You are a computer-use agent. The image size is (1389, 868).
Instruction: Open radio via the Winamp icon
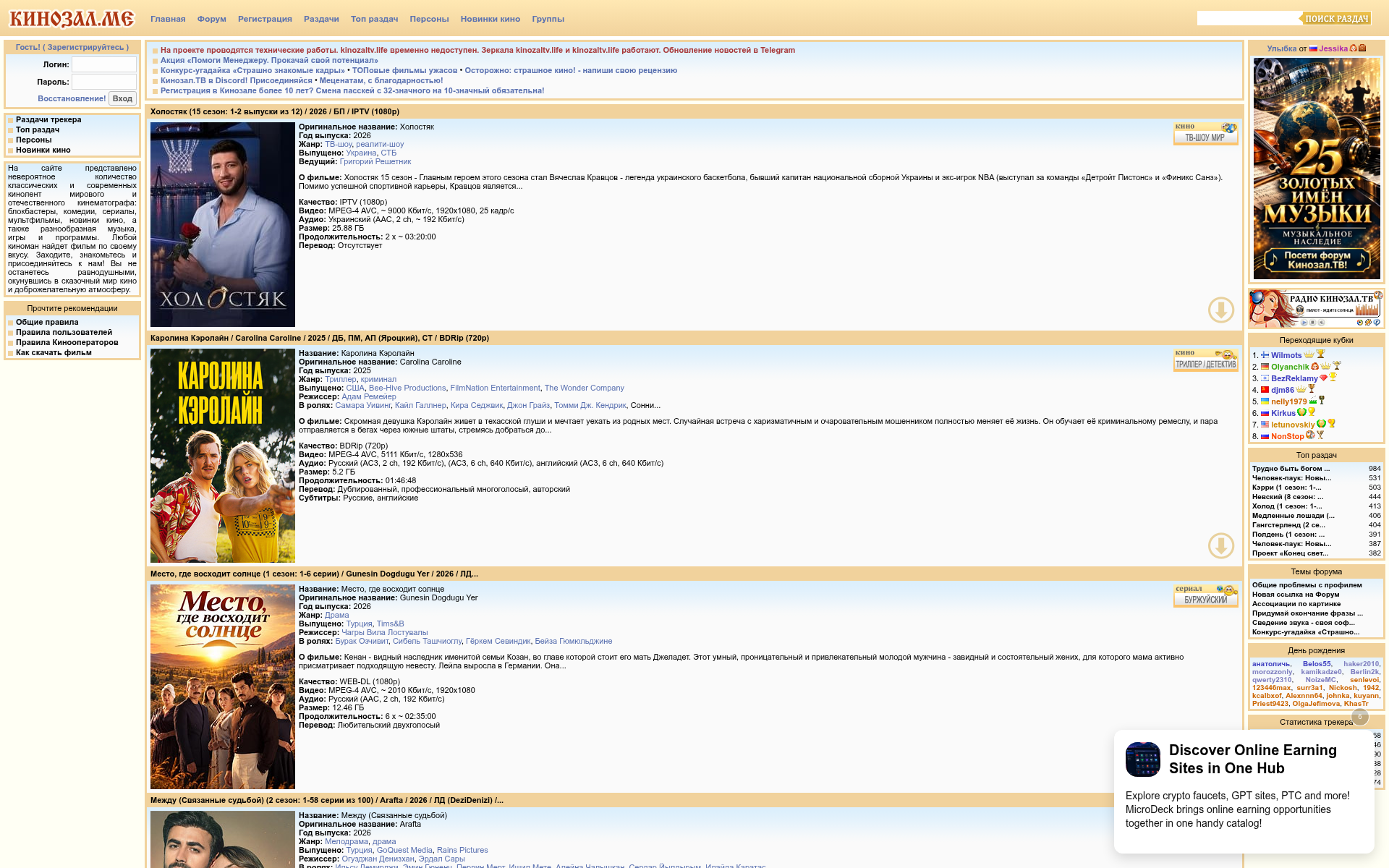click(1368, 323)
